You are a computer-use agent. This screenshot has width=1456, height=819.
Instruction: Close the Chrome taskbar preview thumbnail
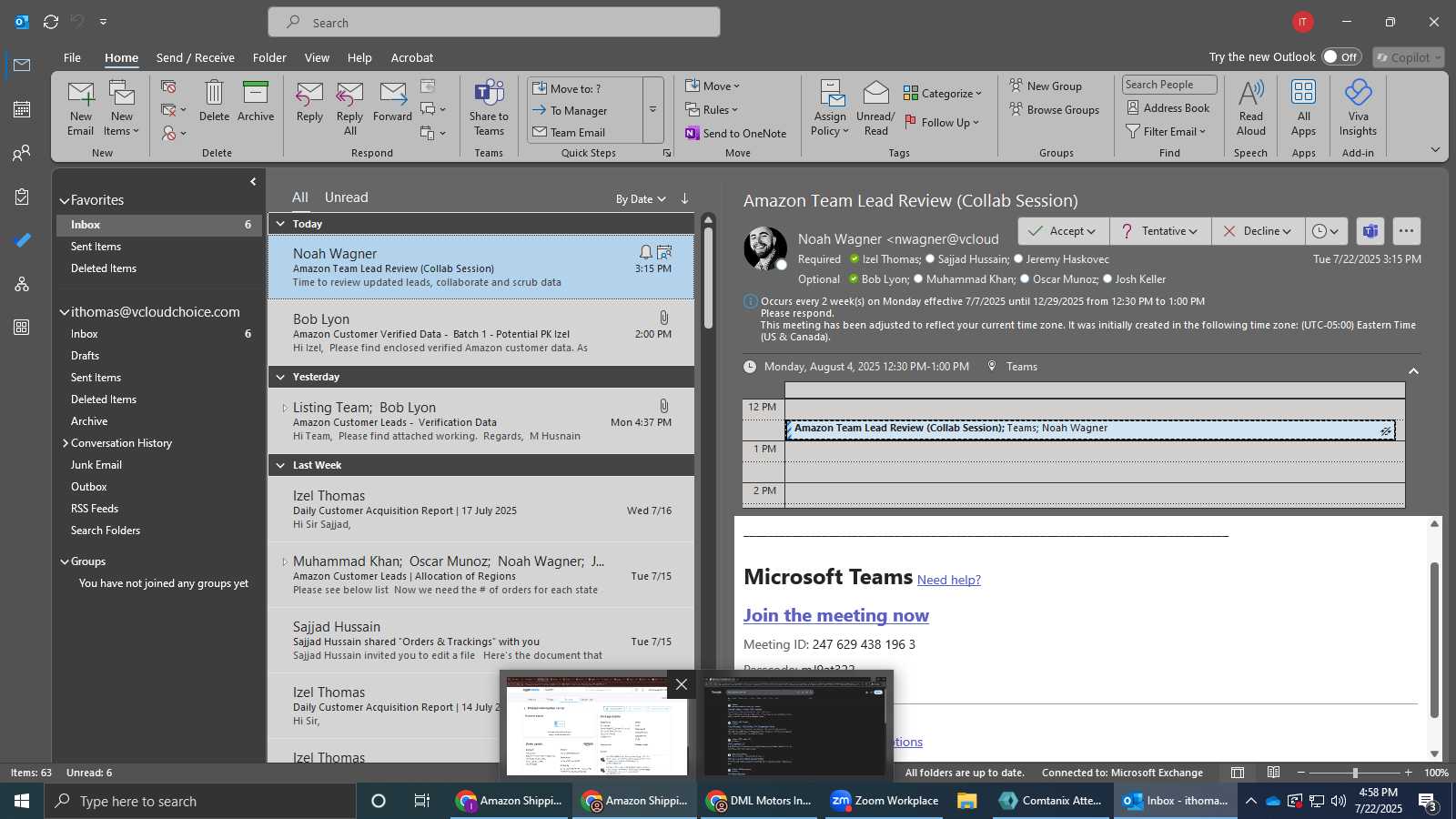(681, 684)
